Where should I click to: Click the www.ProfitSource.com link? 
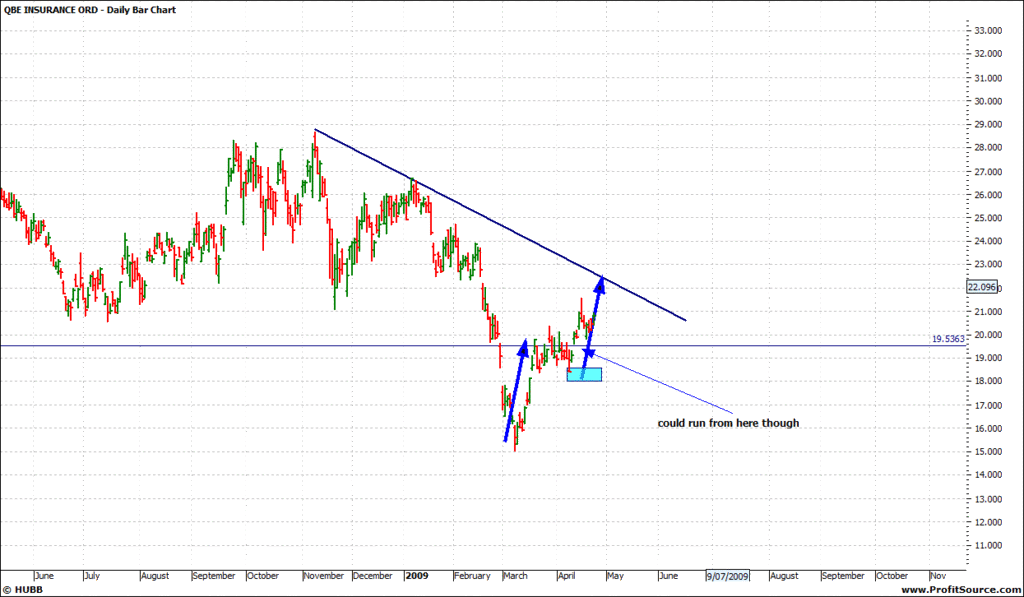click(959, 590)
